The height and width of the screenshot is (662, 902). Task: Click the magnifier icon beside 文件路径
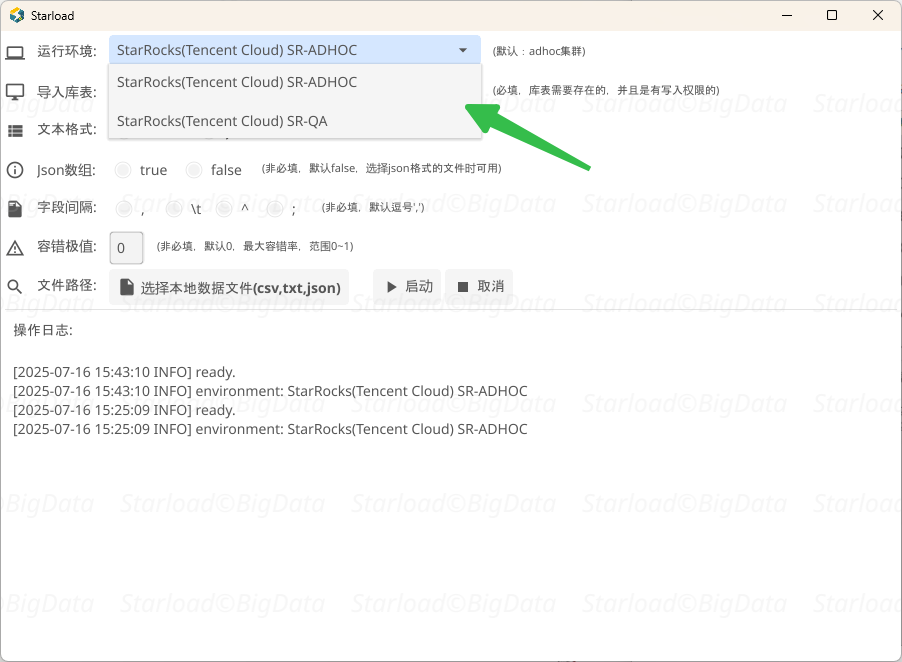pyautogui.click(x=15, y=286)
